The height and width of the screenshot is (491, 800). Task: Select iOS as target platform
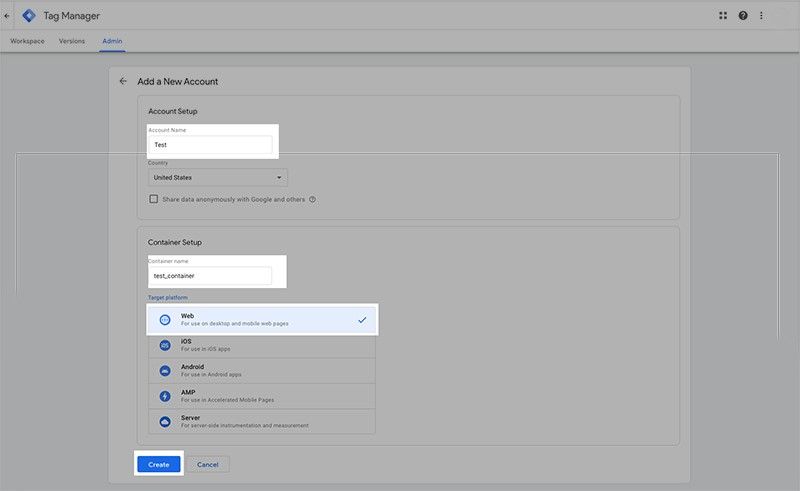(262, 346)
